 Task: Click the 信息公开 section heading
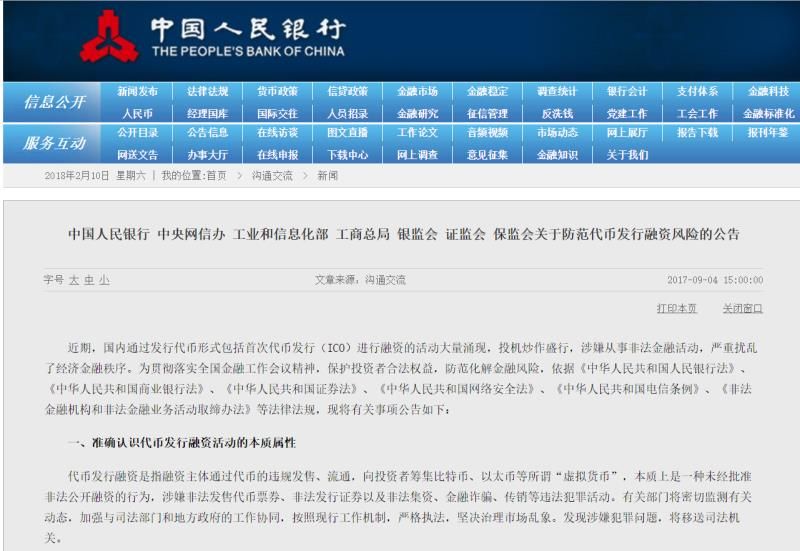(55, 102)
